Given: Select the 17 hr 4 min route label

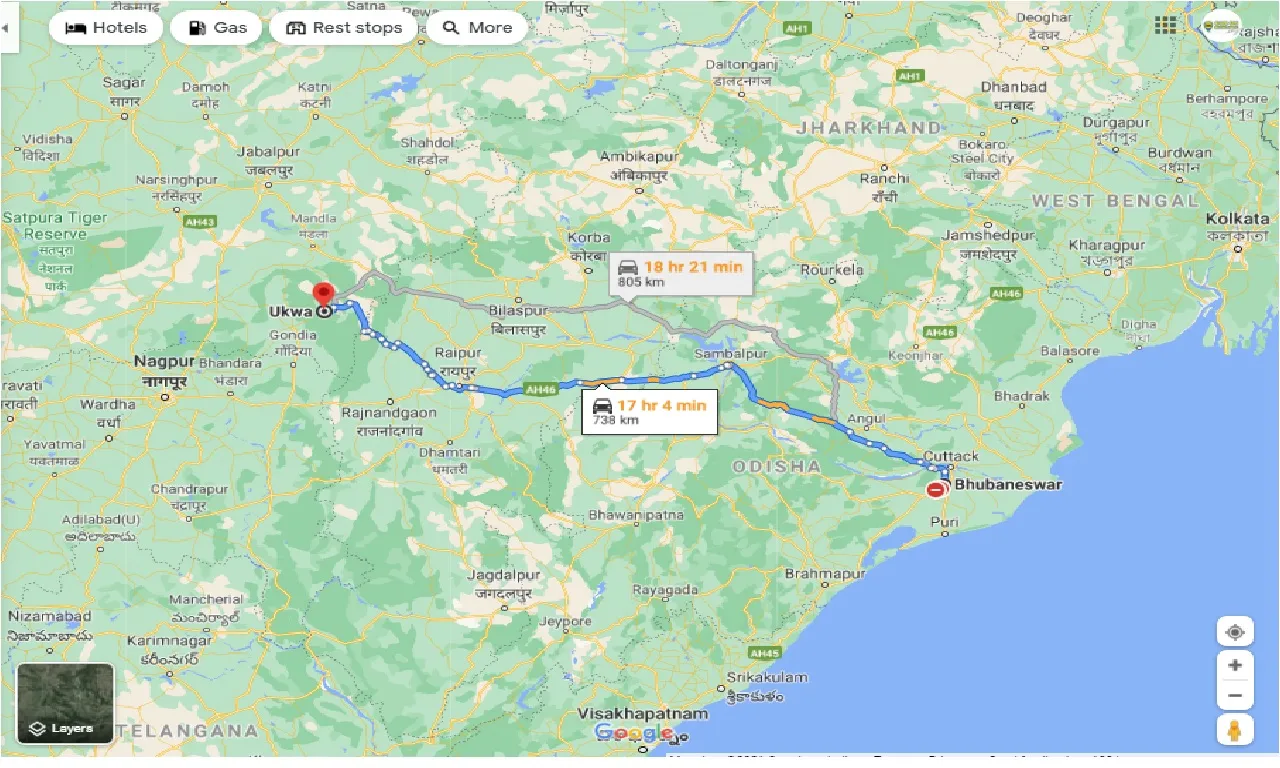Looking at the screenshot, I should pyautogui.click(x=652, y=411).
